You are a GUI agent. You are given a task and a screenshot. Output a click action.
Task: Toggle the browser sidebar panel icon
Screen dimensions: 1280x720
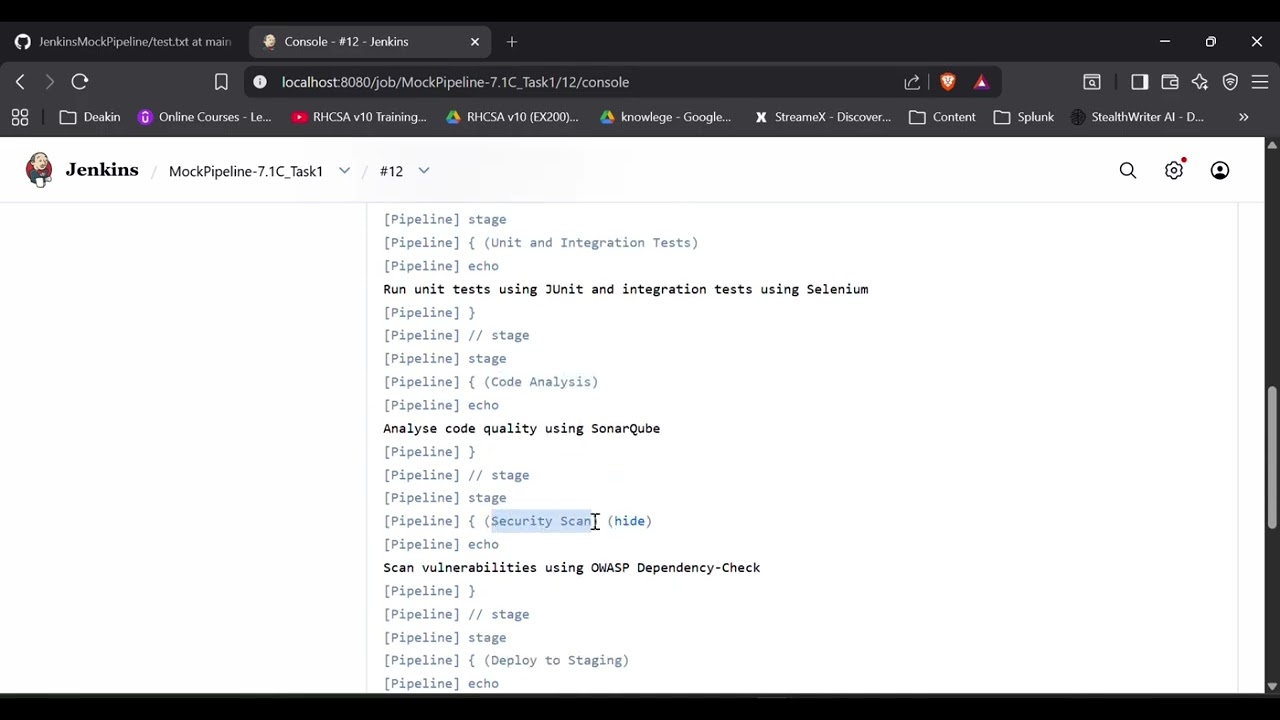coord(1139,82)
